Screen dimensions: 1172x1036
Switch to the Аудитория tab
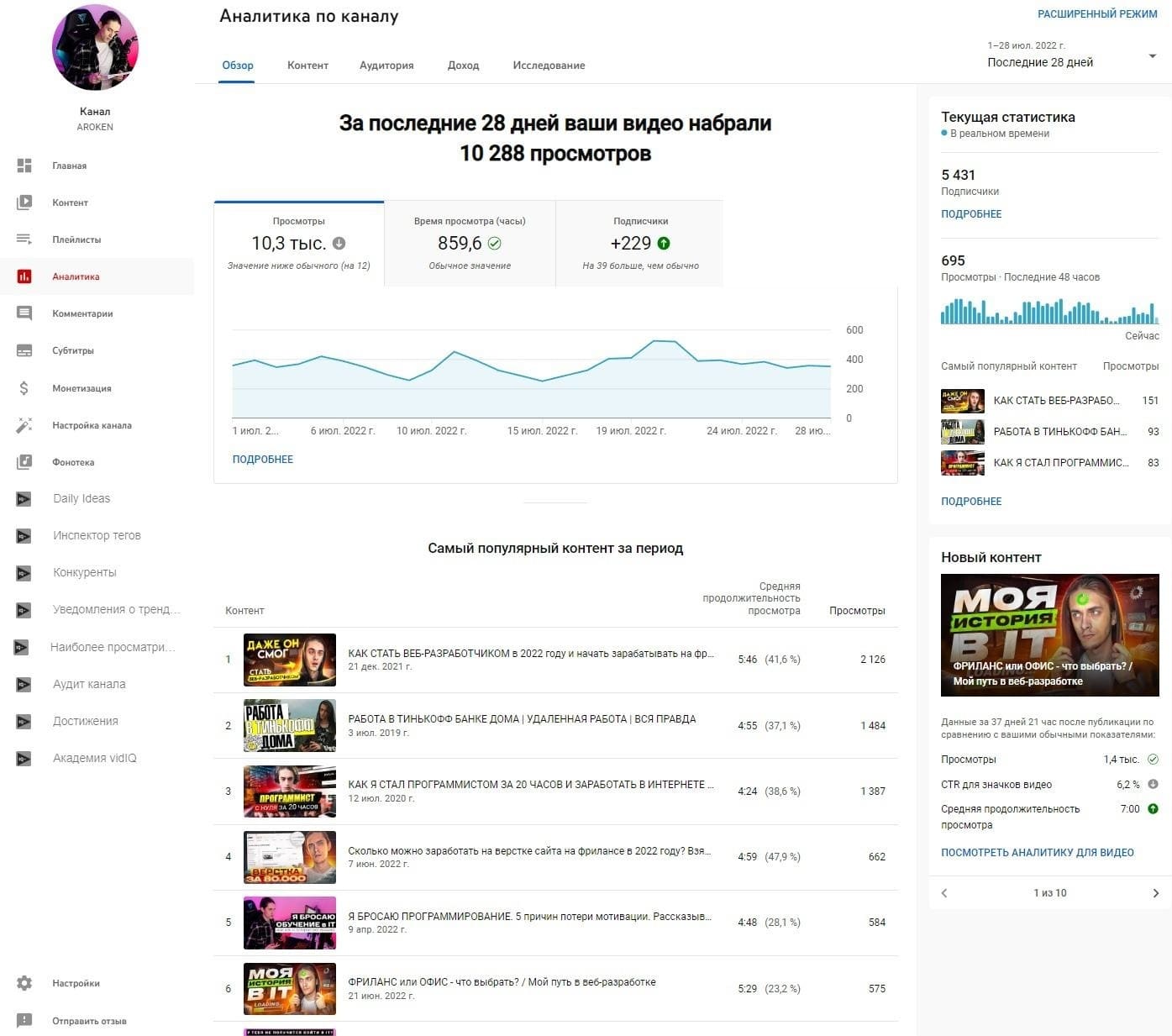tap(386, 66)
